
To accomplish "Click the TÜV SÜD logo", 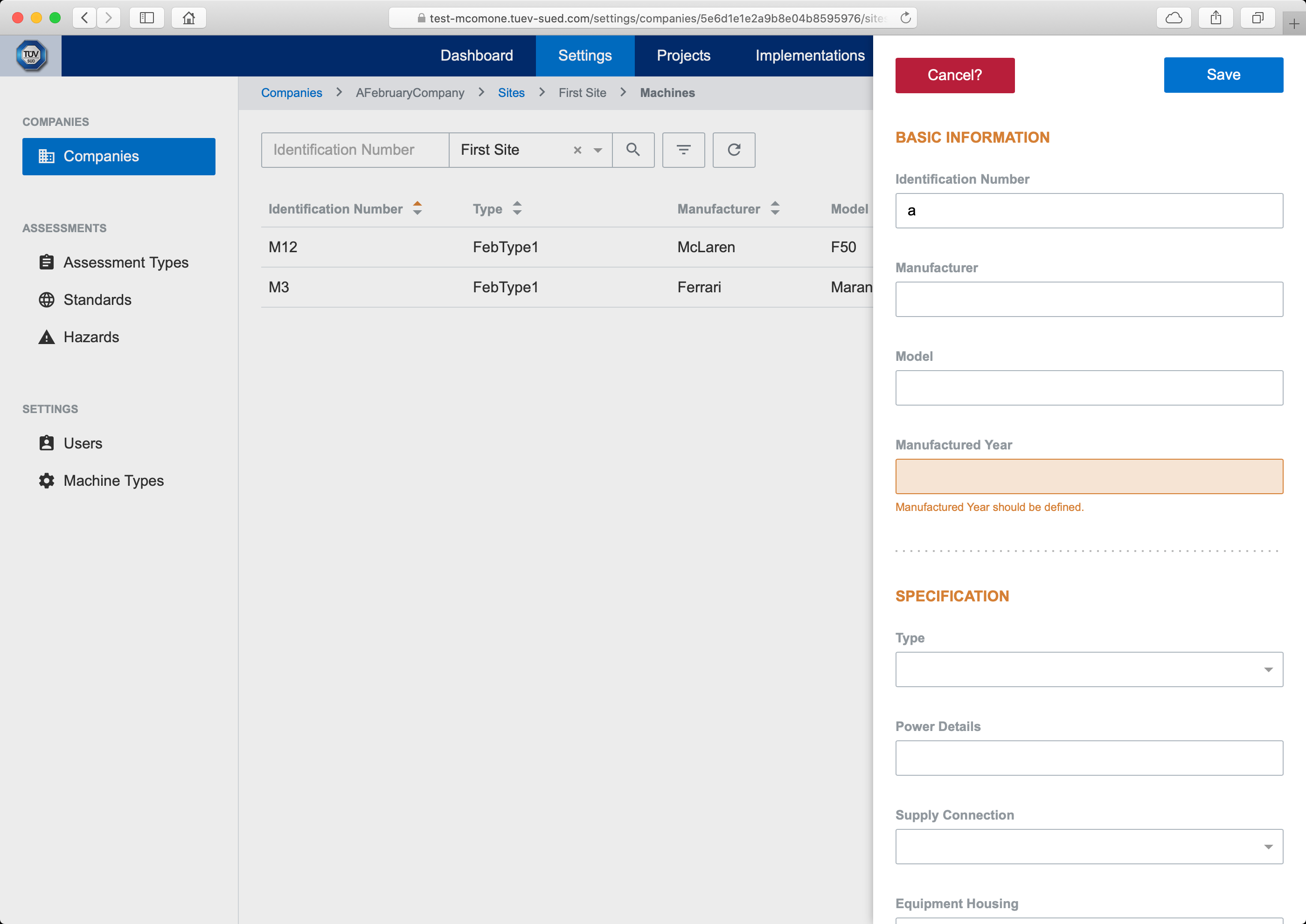I will coord(31,56).
